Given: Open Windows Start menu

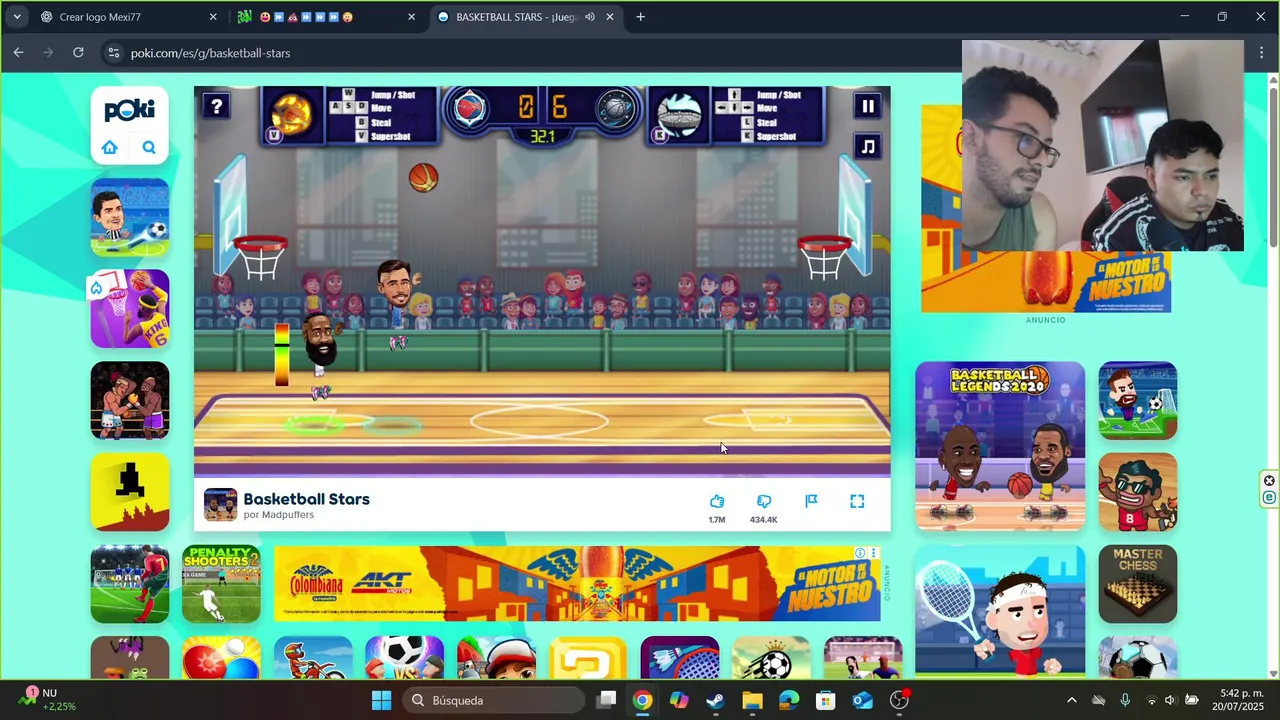Looking at the screenshot, I should [381, 700].
